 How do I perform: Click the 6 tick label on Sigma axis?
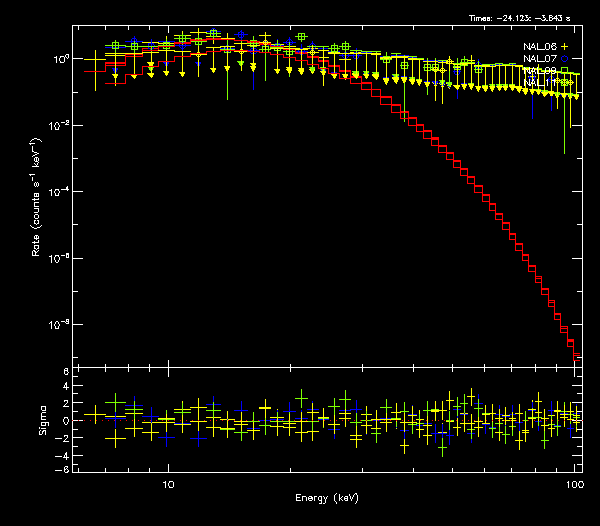pyautogui.click(x=66, y=372)
